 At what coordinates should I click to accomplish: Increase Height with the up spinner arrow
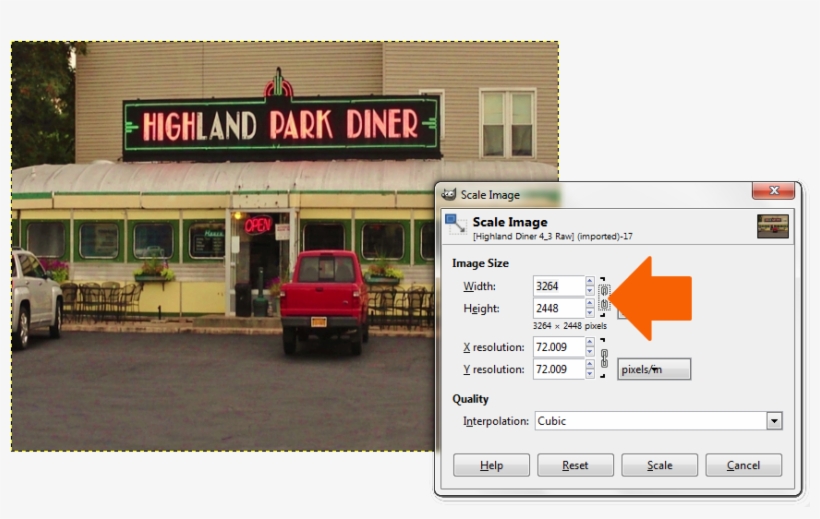tap(590, 303)
